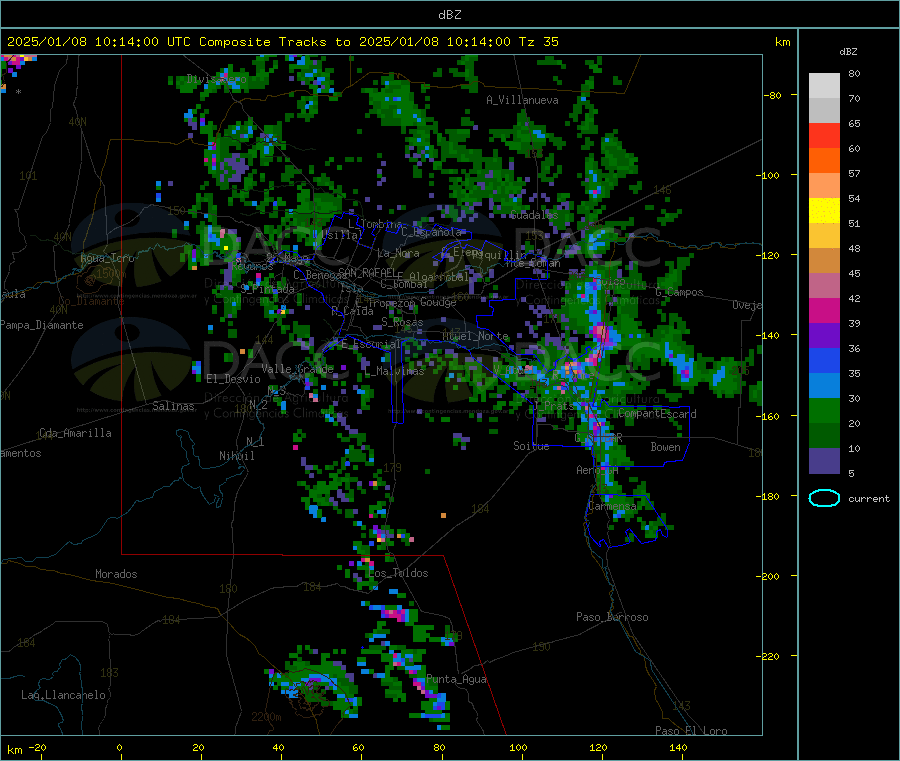Click the '-140' tick on the right axis

point(770,335)
